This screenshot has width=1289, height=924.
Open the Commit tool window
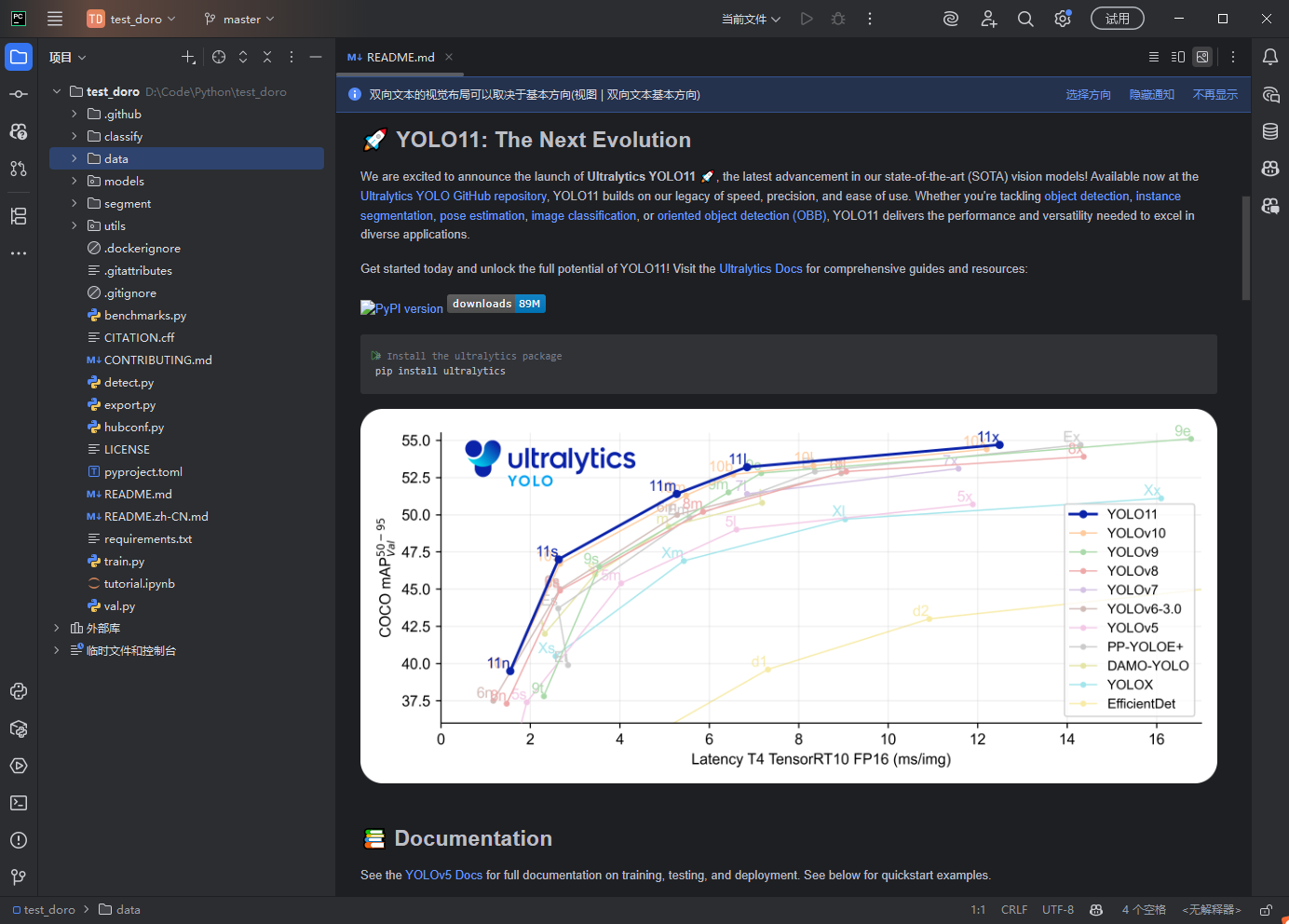point(19,94)
